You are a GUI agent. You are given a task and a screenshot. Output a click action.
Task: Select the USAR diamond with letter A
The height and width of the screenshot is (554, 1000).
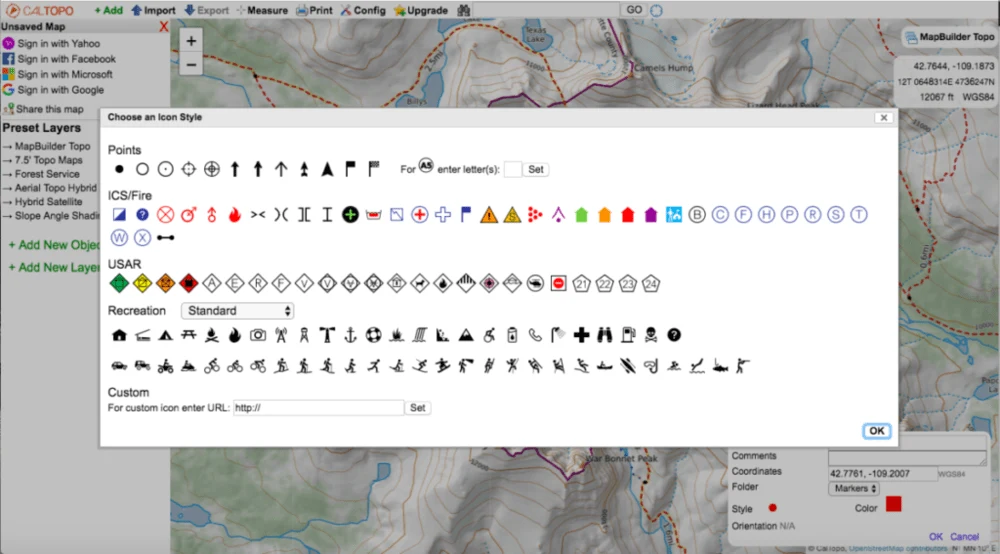coord(212,284)
